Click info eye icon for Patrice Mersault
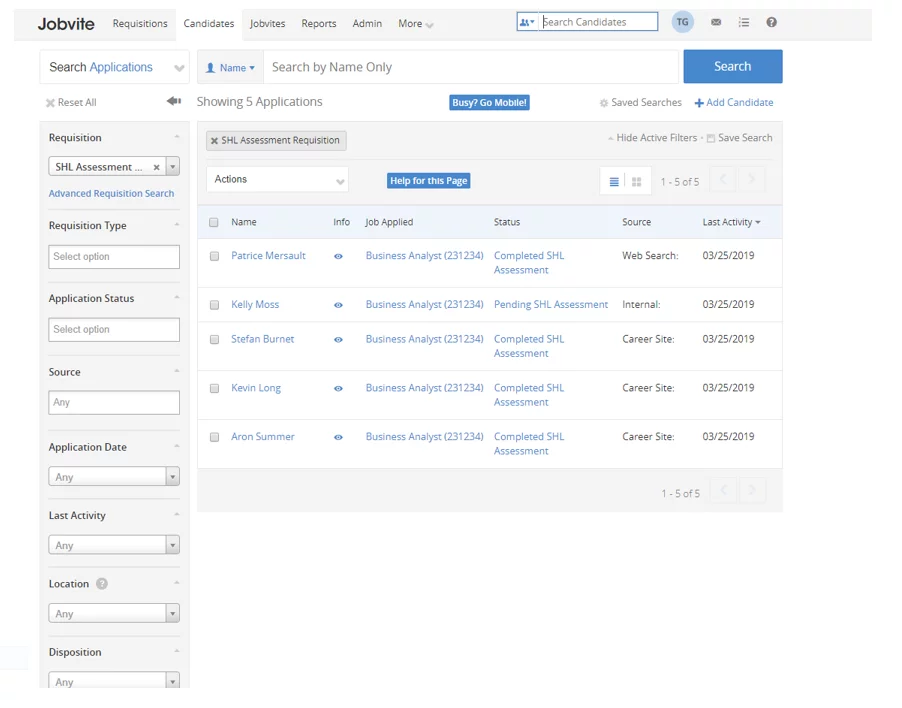The height and width of the screenshot is (708, 902). (x=338, y=256)
